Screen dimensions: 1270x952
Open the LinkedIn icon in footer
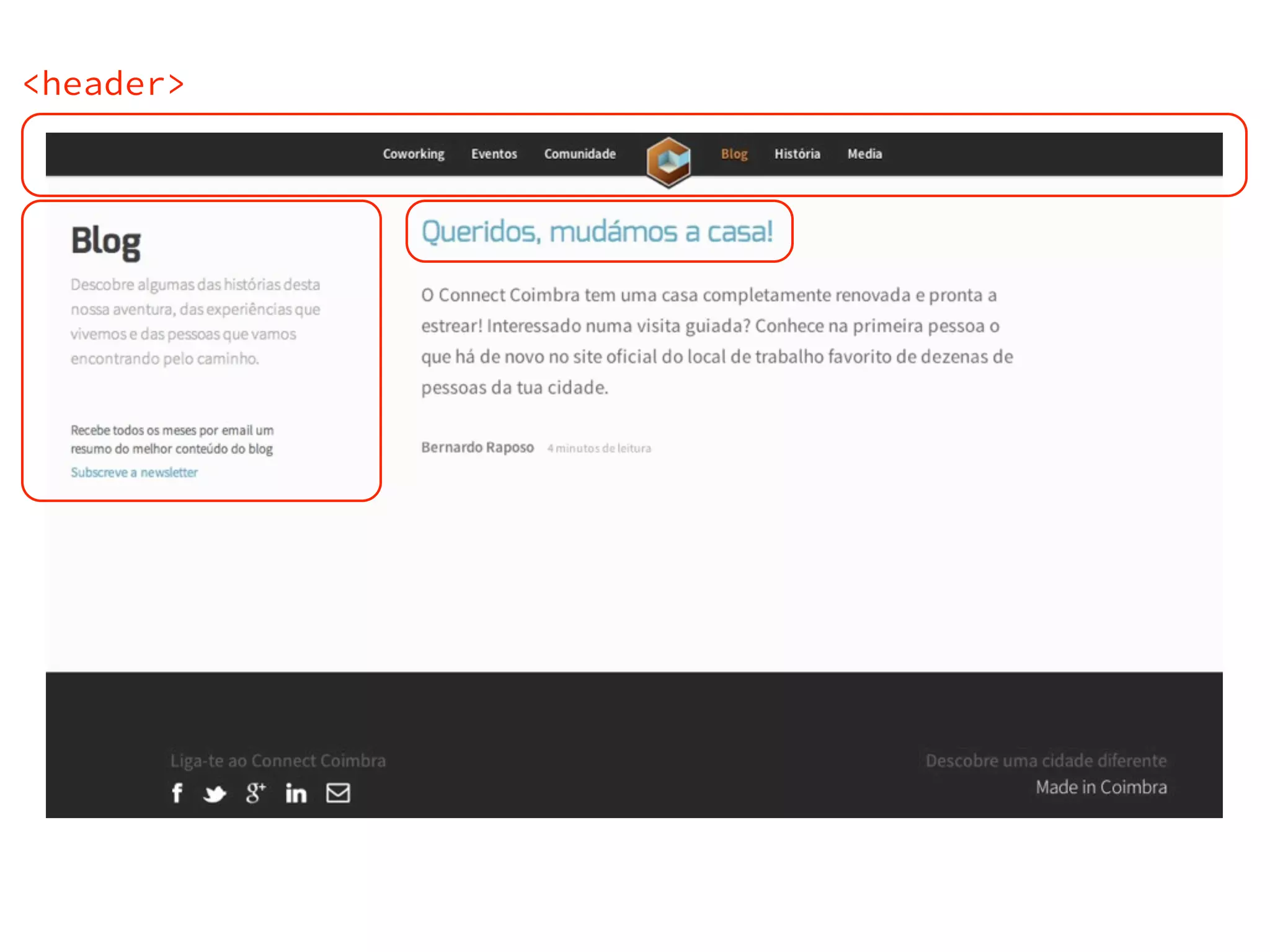point(296,793)
